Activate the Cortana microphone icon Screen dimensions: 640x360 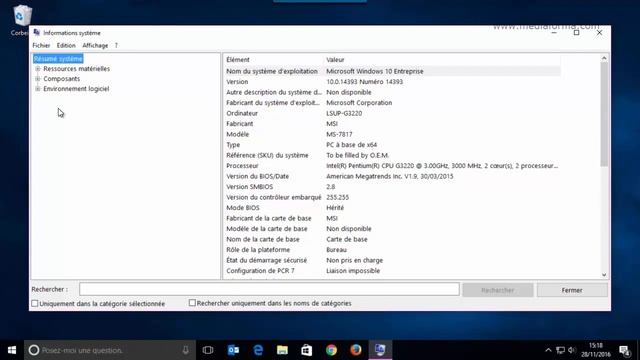point(186,350)
